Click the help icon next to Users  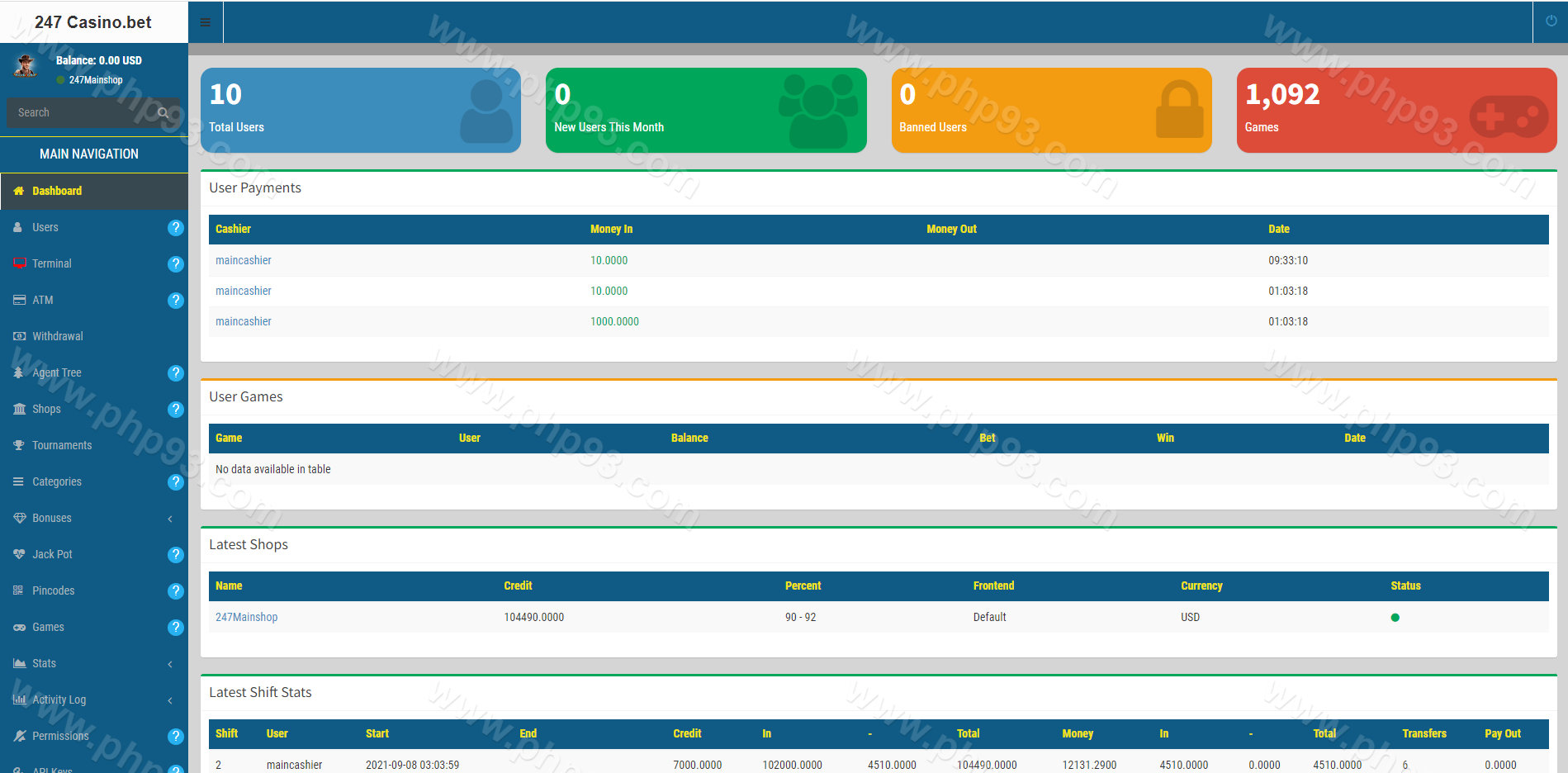(175, 228)
